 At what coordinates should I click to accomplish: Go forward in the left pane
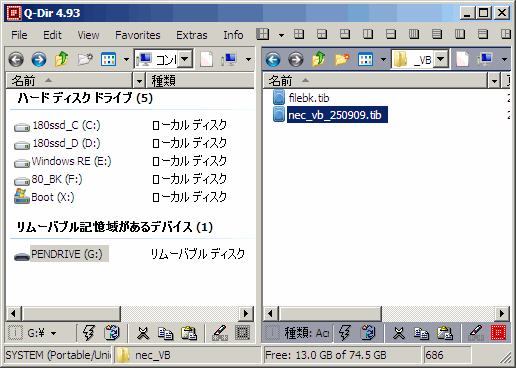pyautogui.click(x=39, y=60)
